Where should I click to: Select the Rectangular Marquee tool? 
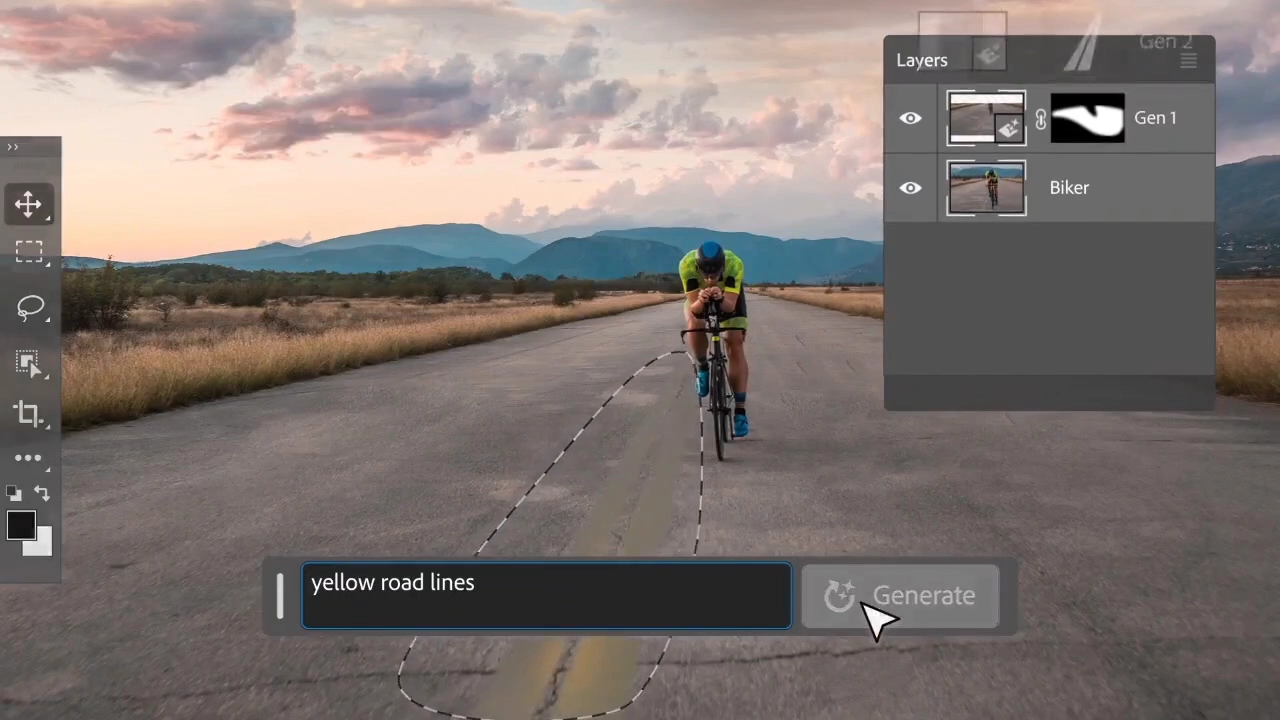click(x=28, y=252)
